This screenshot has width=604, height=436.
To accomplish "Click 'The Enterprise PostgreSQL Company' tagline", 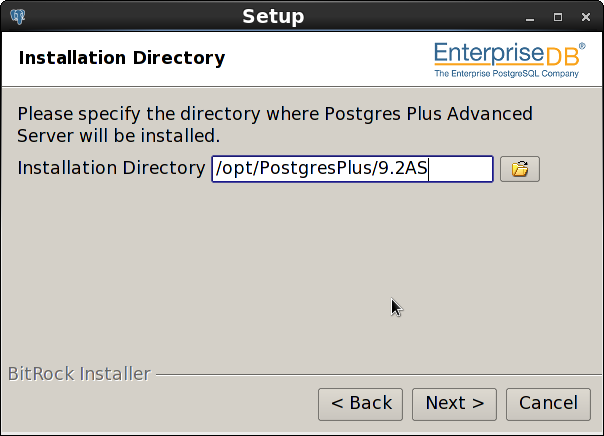I will [x=507, y=74].
